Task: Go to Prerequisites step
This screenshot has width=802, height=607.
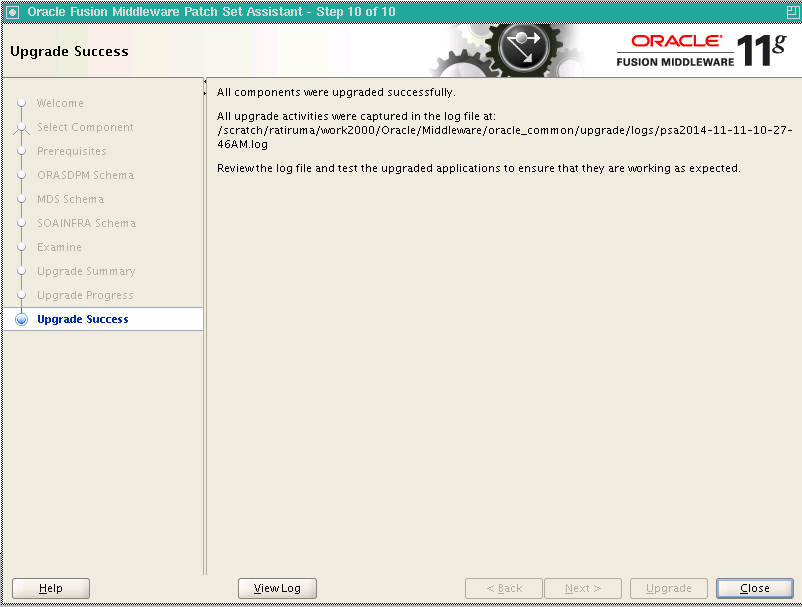Action: (x=72, y=151)
